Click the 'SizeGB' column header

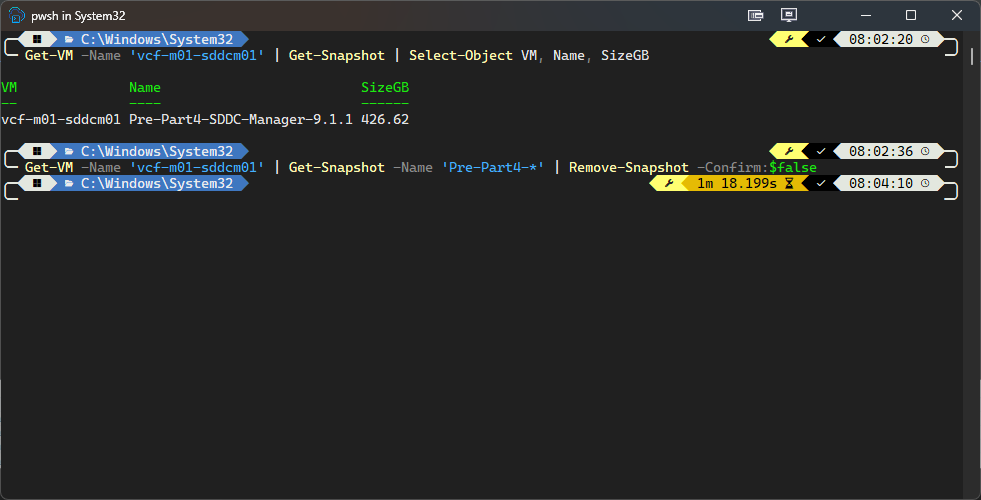[385, 88]
